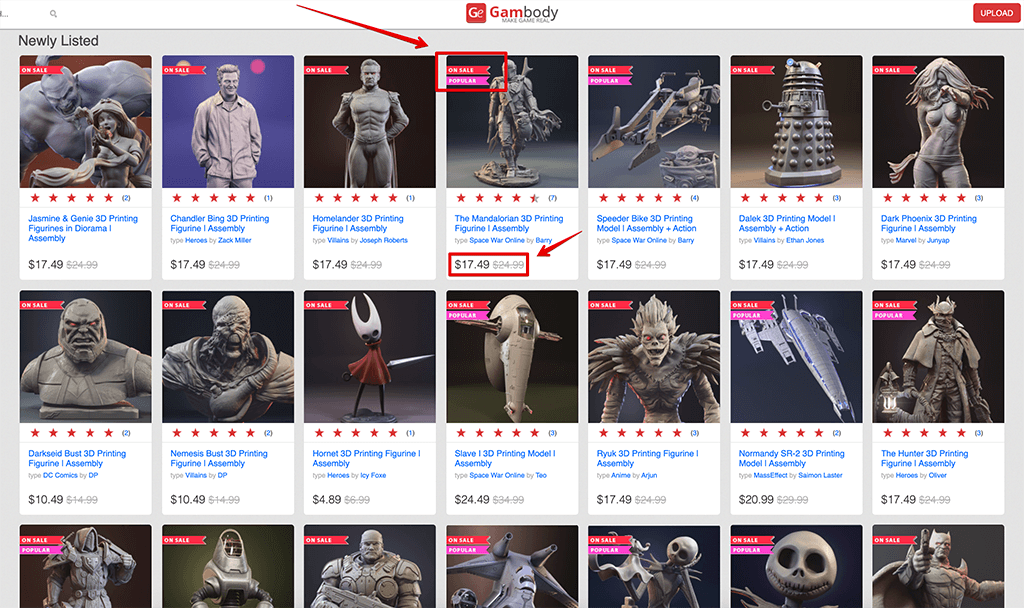Click the Ryuk 3D Printing Figurine title
This screenshot has height=608, width=1024.
(646, 458)
